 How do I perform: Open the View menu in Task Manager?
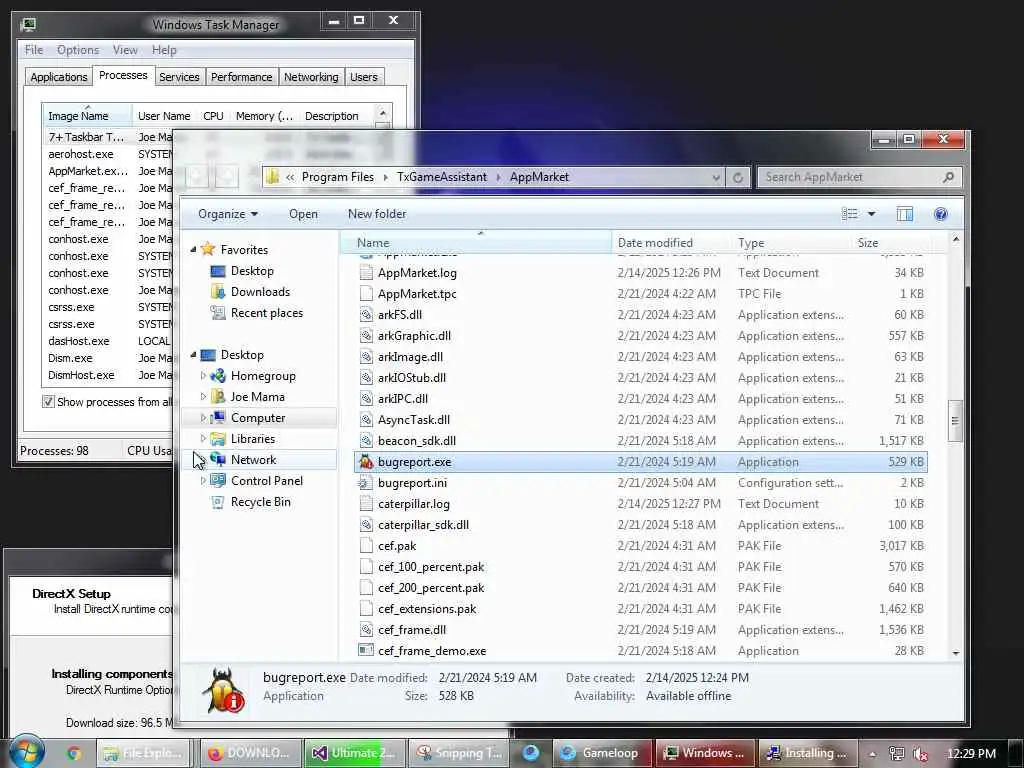(125, 50)
